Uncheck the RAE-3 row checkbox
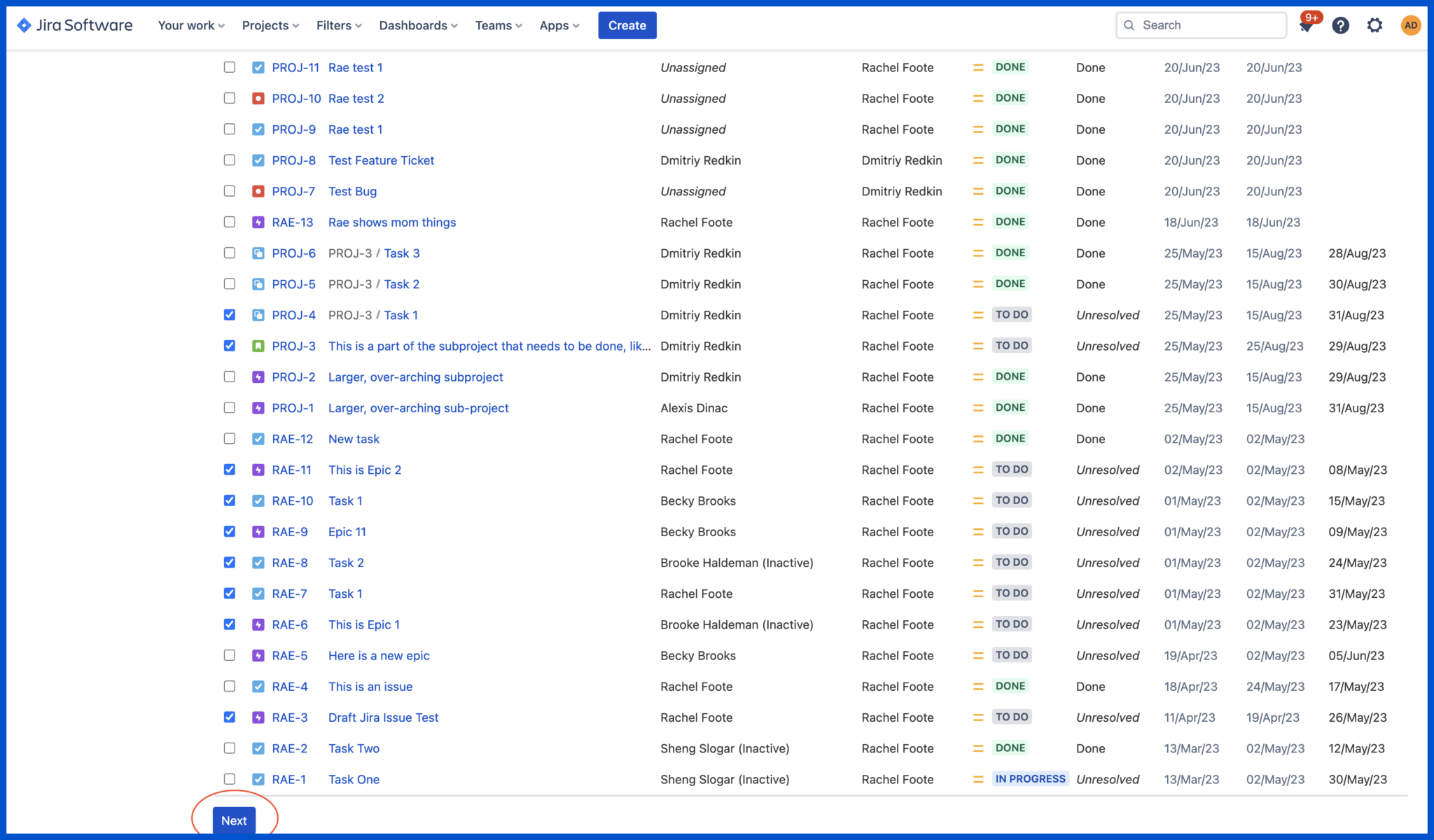The image size is (1434, 840). 229,717
